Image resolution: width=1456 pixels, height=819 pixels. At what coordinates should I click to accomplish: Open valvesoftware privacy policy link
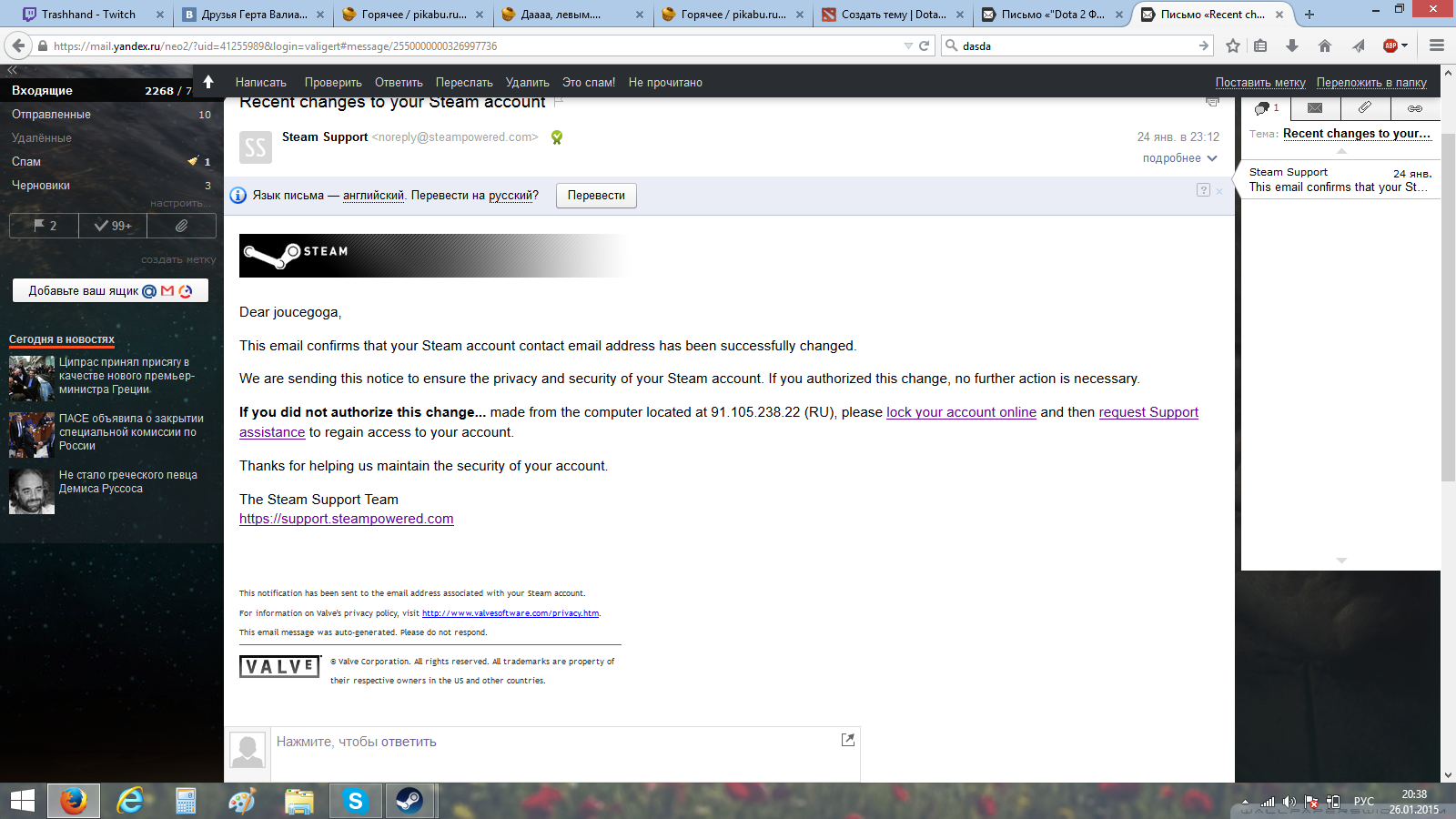pyautogui.click(x=511, y=613)
